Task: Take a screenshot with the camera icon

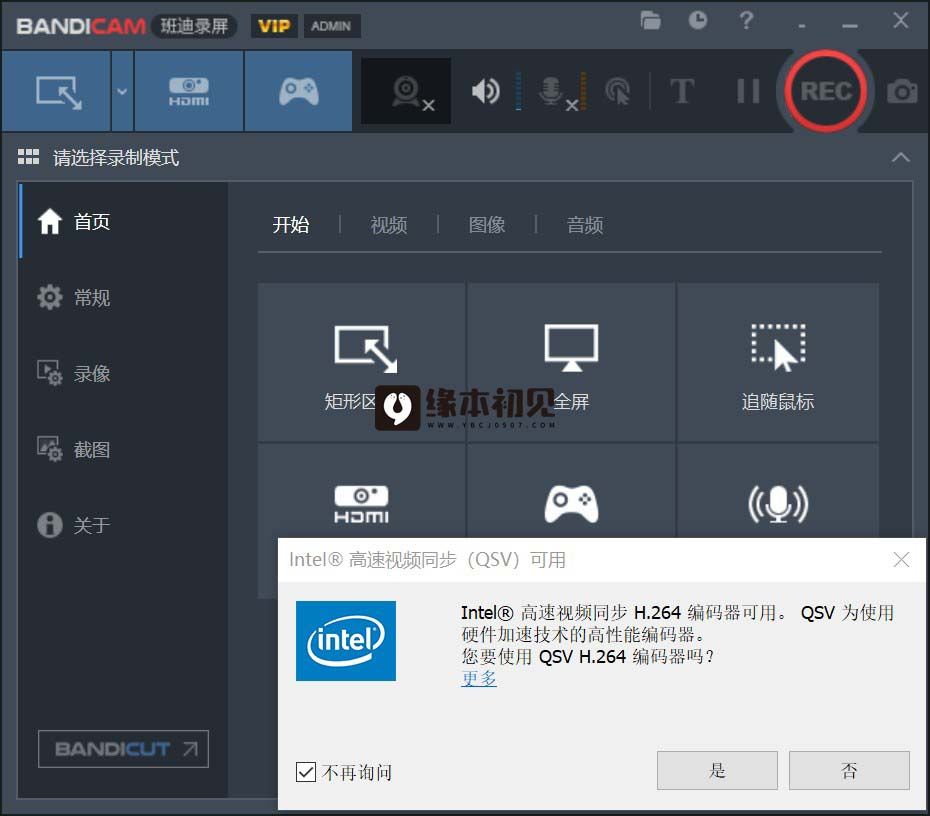Action: 902,91
